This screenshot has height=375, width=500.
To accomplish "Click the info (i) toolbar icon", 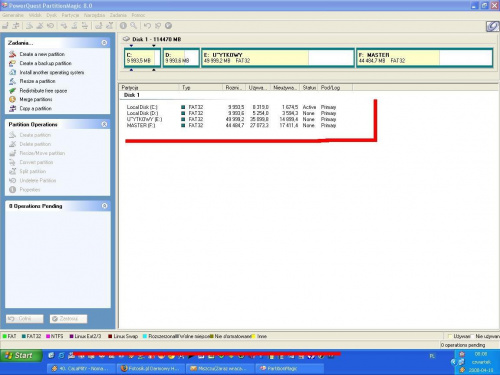I will click(x=123, y=25).
